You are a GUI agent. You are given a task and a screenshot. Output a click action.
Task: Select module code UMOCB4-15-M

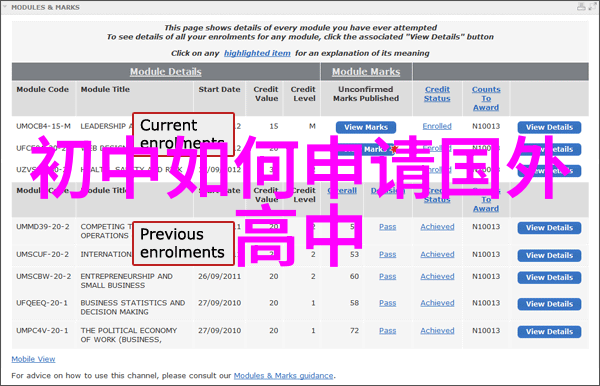[x=43, y=126]
